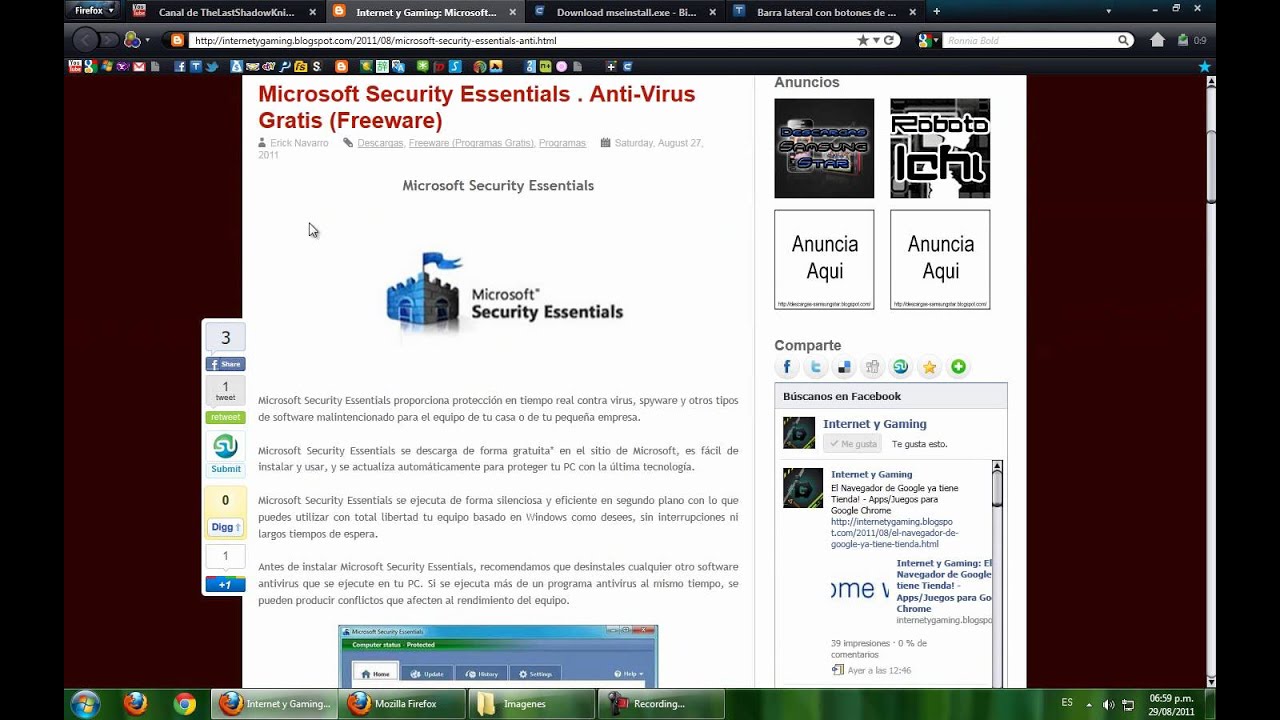
Task: Click the blue star bookmarks menu icon
Action: point(1204,66)
